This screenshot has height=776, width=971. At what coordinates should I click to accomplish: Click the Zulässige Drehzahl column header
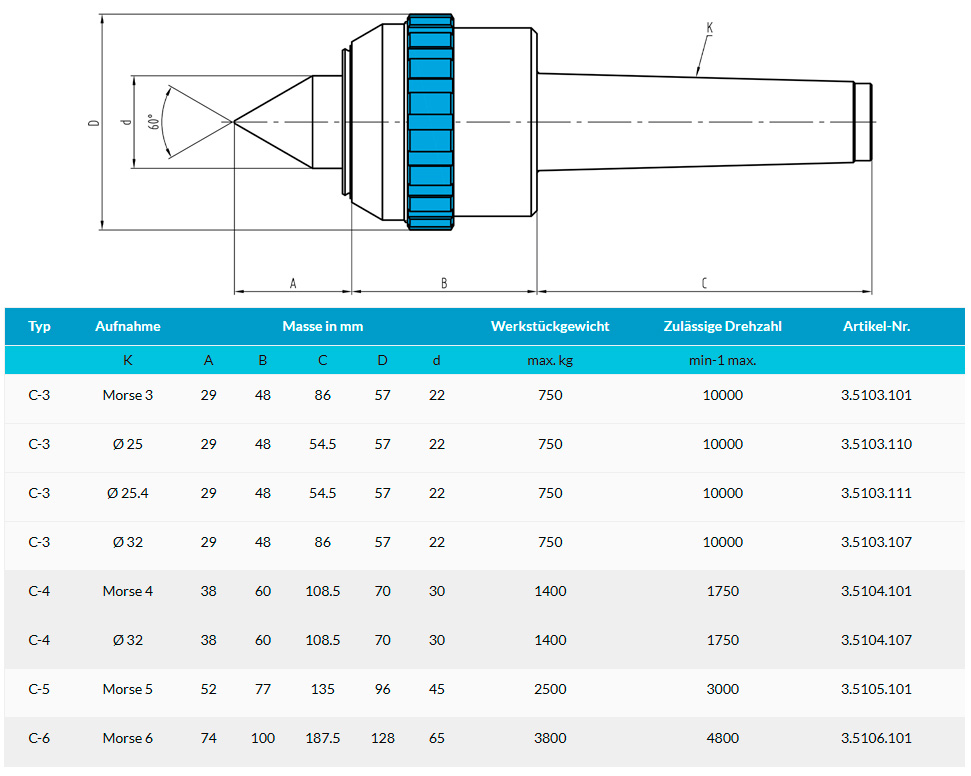pyautogui.click(x=723, y=326)
